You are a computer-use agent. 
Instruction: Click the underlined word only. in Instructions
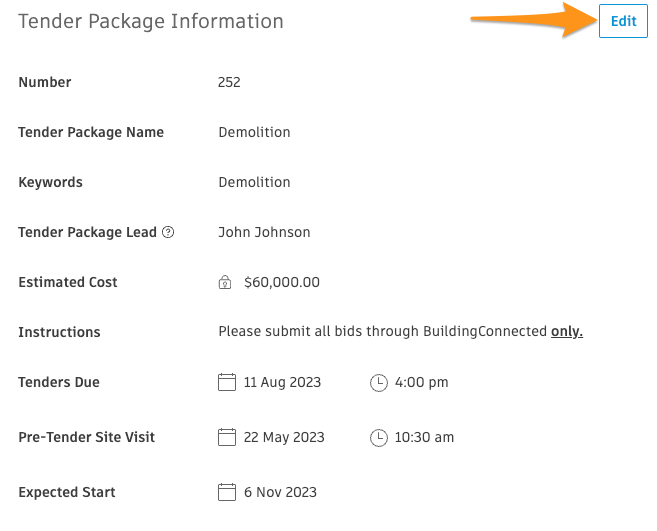pos(566,332)
